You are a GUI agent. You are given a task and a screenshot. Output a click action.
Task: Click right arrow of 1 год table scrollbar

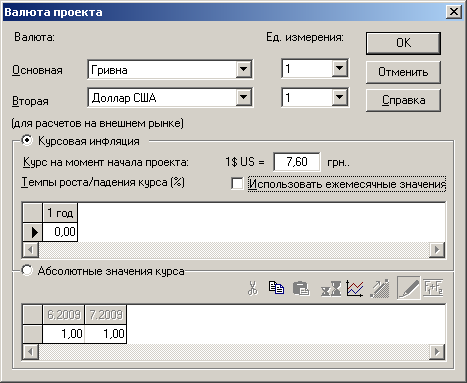coord(437,250)
